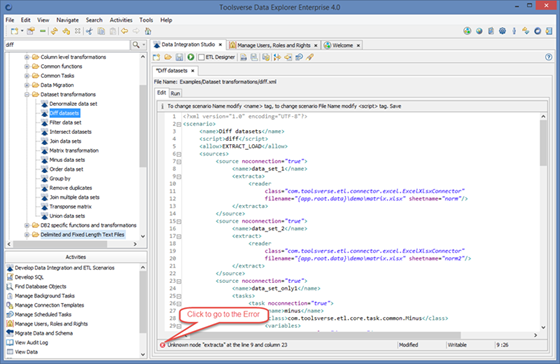Click the editor vertical scrollbar thumb
This screenshot has width=560, height=364.
pyautogui.click(x=543, y=143)
